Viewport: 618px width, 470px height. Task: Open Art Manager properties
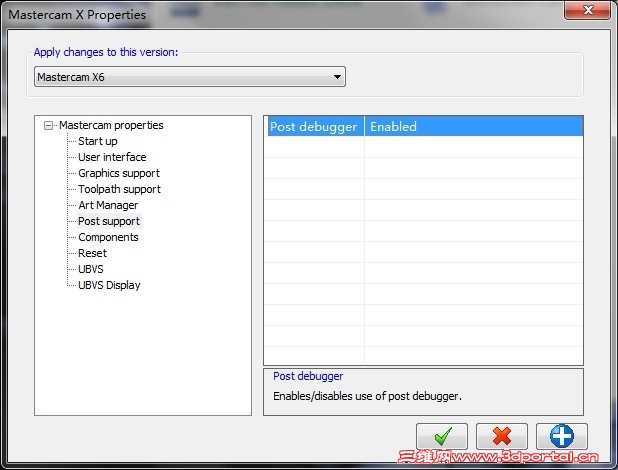tap(108, 205)
